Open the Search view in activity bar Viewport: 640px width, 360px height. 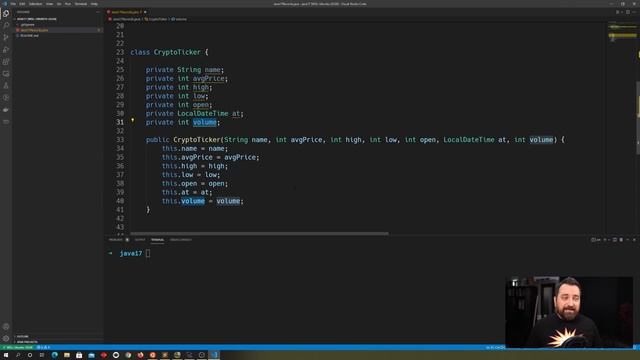[x=6, y=25]
